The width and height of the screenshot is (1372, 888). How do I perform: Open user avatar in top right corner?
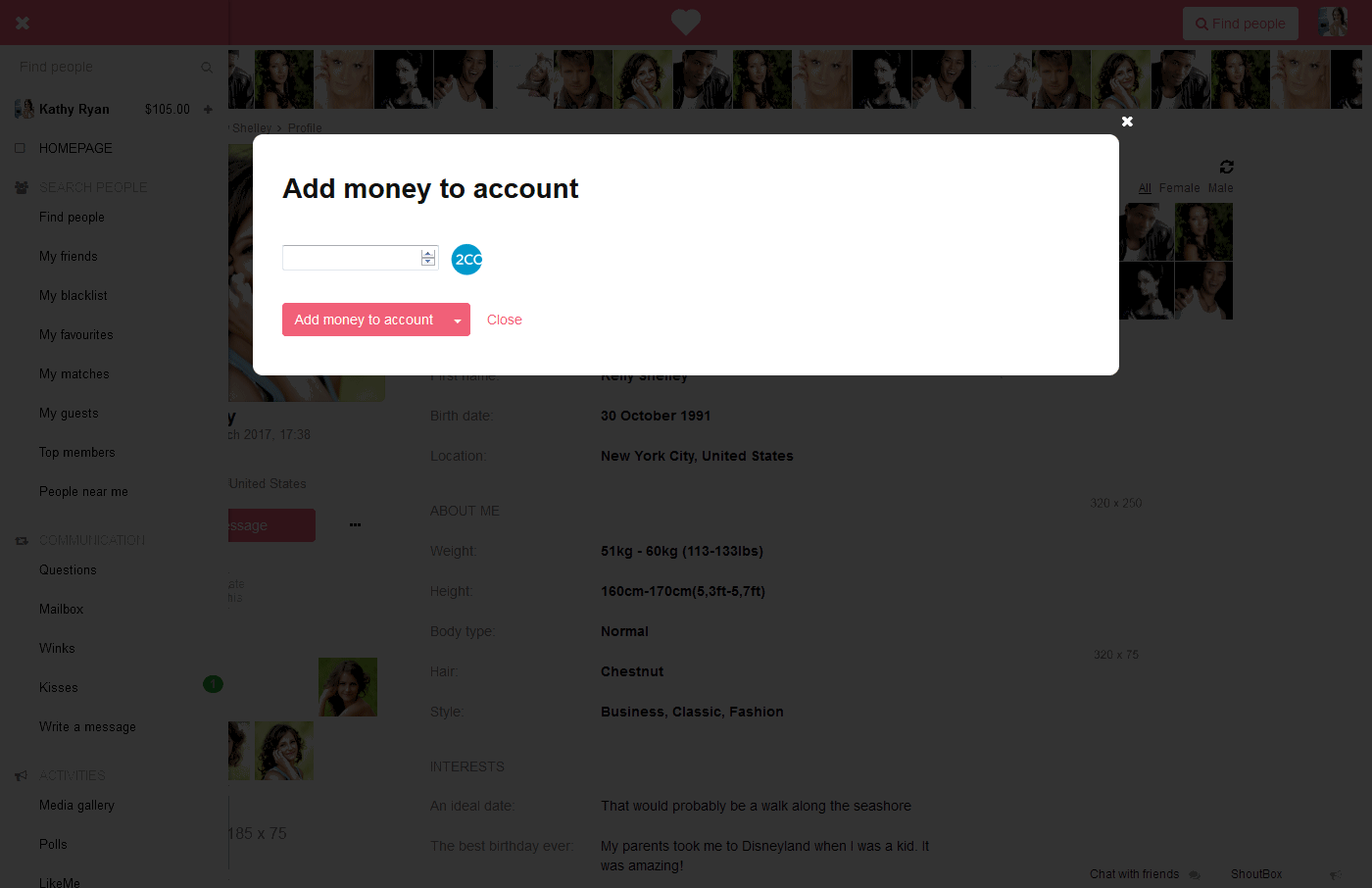click(1333, 23)
